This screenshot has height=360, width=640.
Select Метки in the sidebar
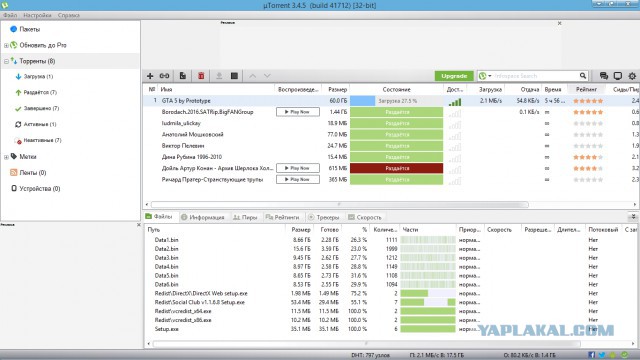tap(28, 157)
